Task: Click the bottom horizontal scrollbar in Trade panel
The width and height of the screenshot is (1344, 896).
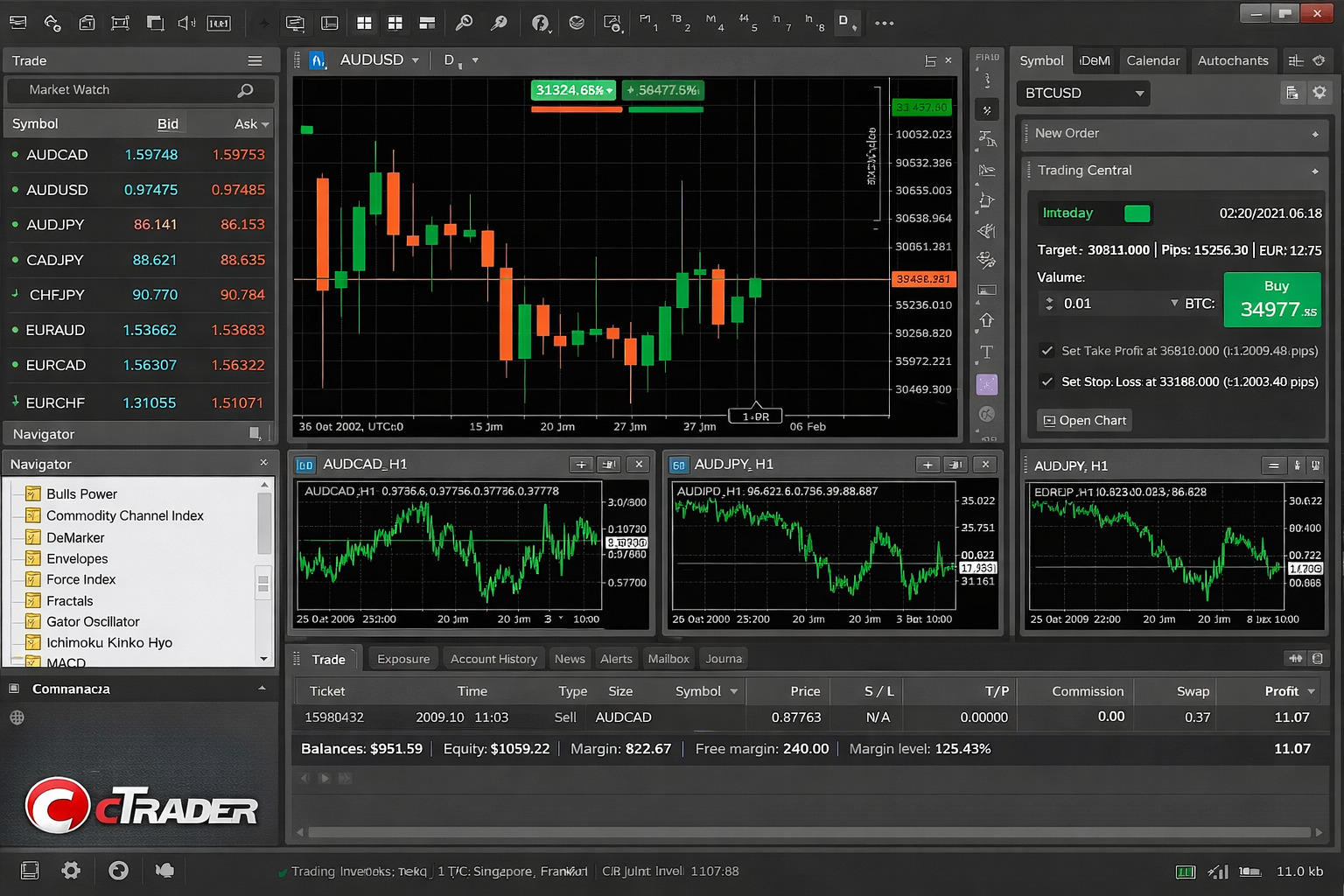Action: coord(809,832)
